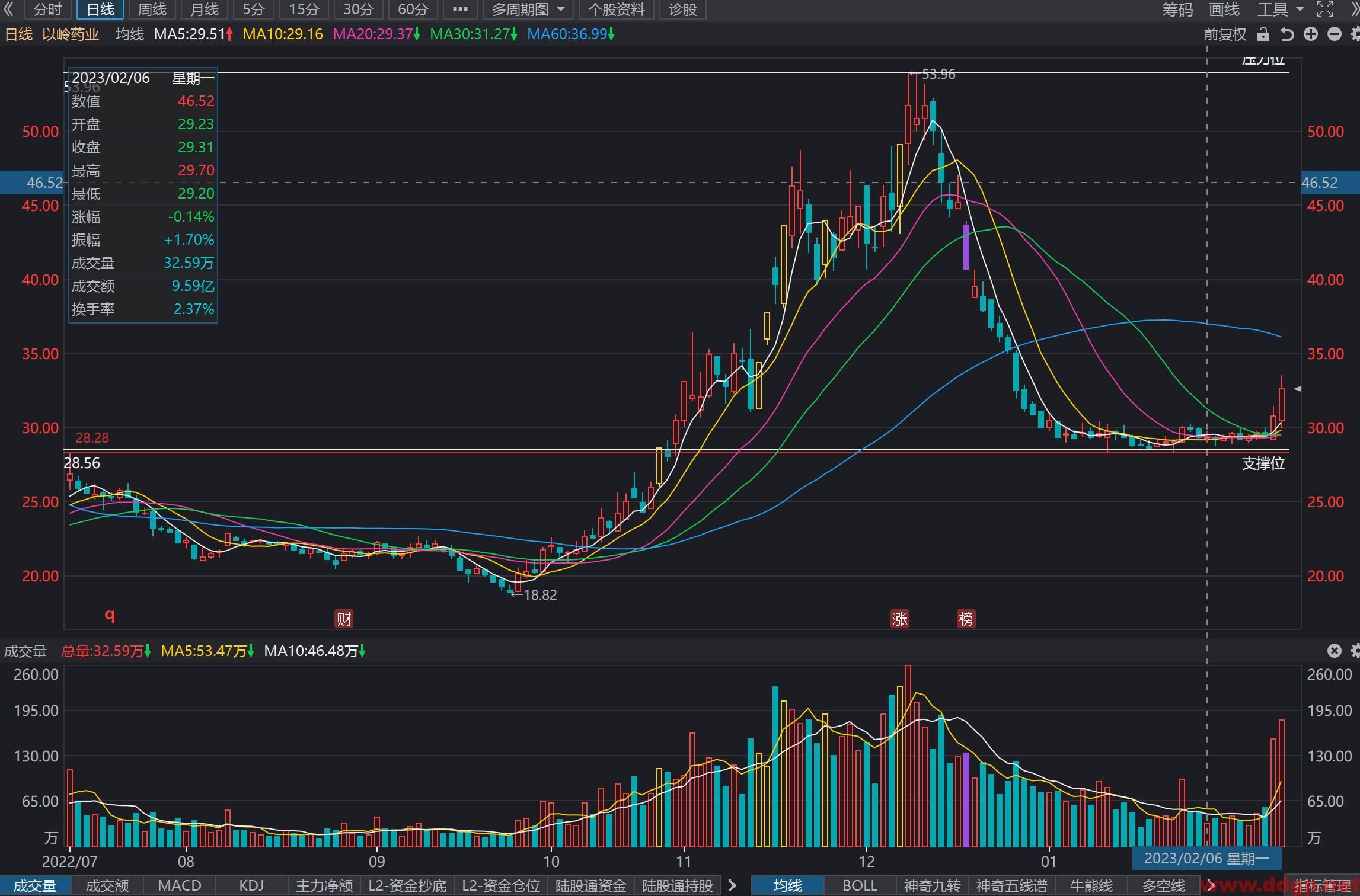The width and height of the screenshot is (1360, 896).
Task: Open 个股资料 stock info
Action: (616, 9)
